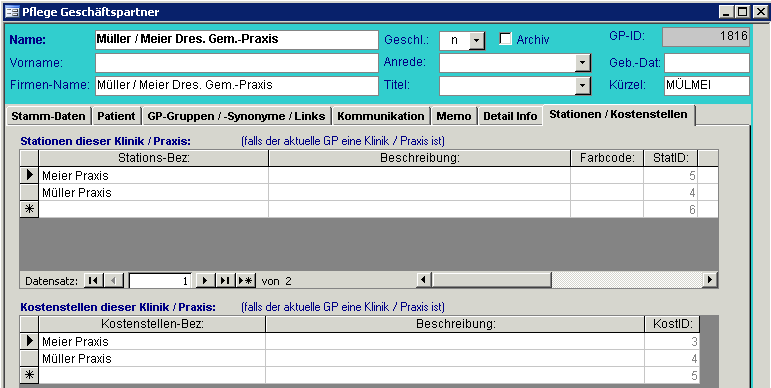Switch to the Stamm-Daten tab

tap(48, 117)
